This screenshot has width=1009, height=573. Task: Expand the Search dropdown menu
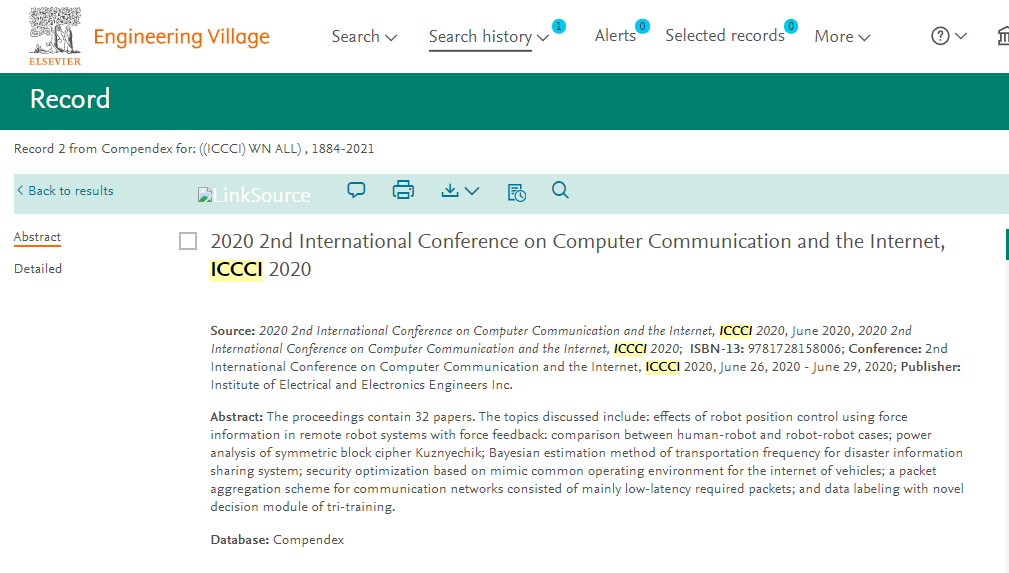click(x=364, y=37)
